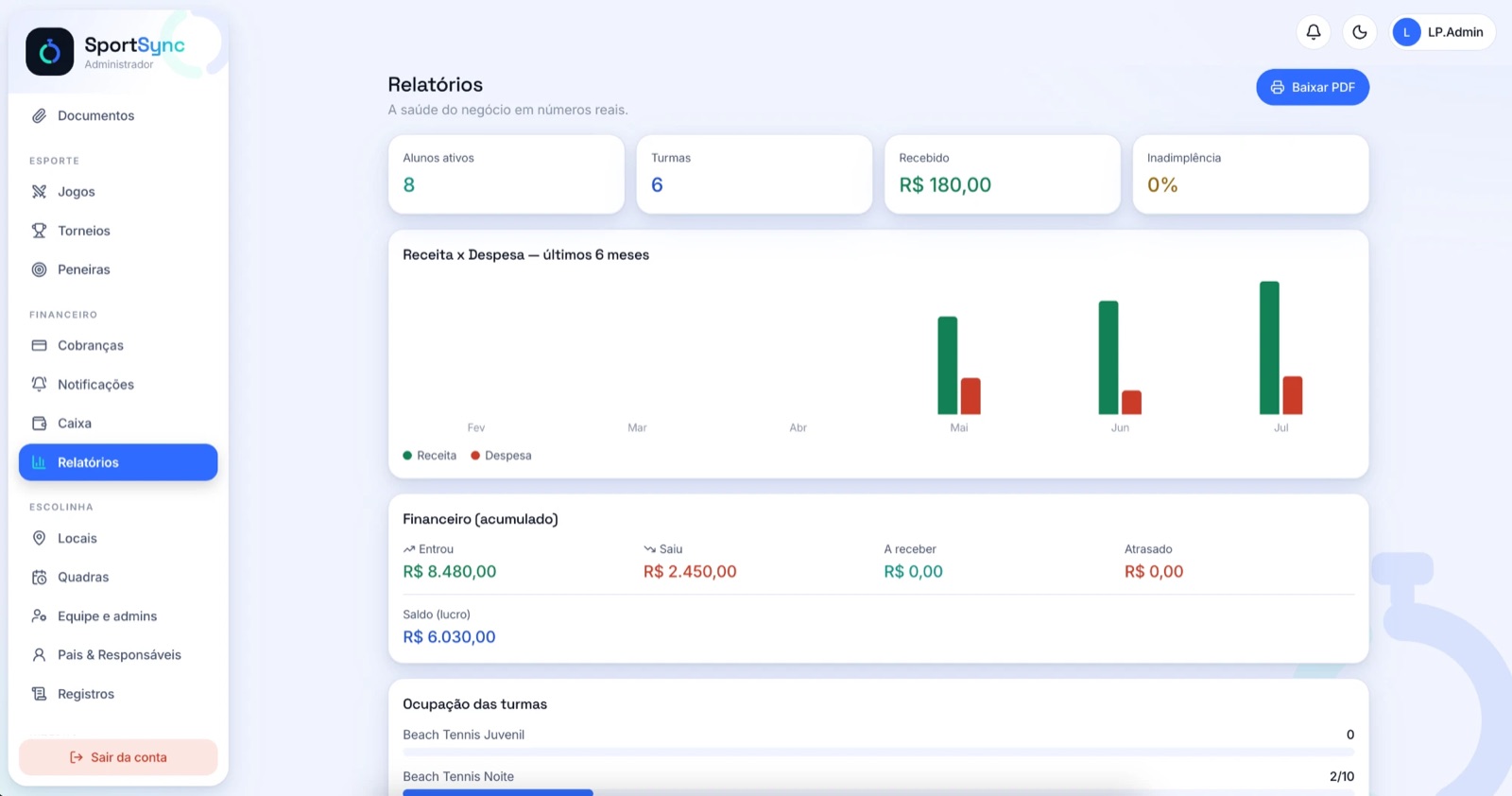The image size is (1512, 796).
Task: Log out with Sair da conta
Action: (x=118, y=757)
